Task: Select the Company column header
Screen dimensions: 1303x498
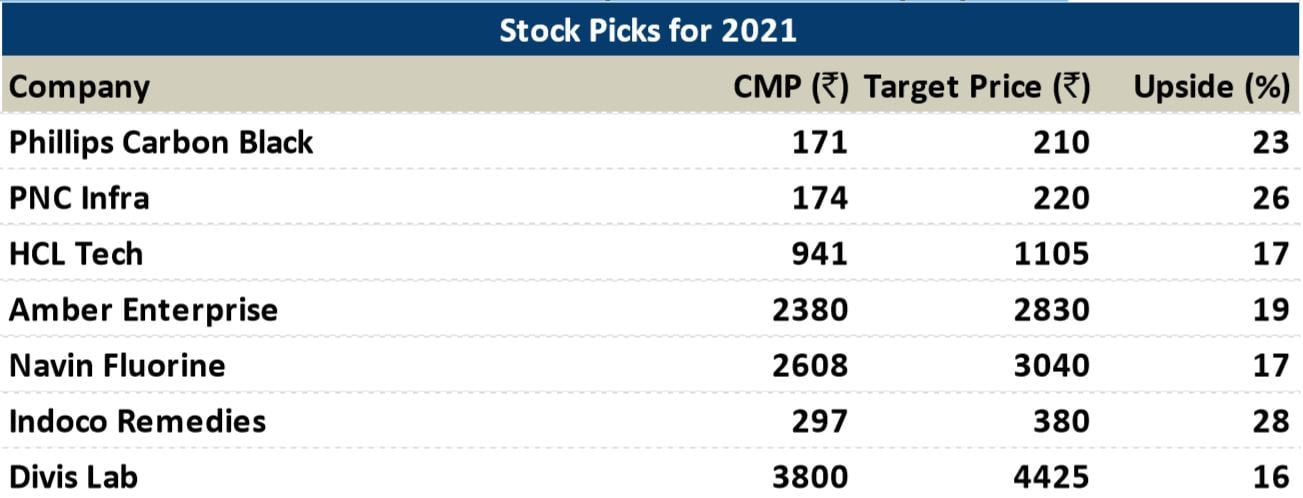Action: (x=79, y=87)
